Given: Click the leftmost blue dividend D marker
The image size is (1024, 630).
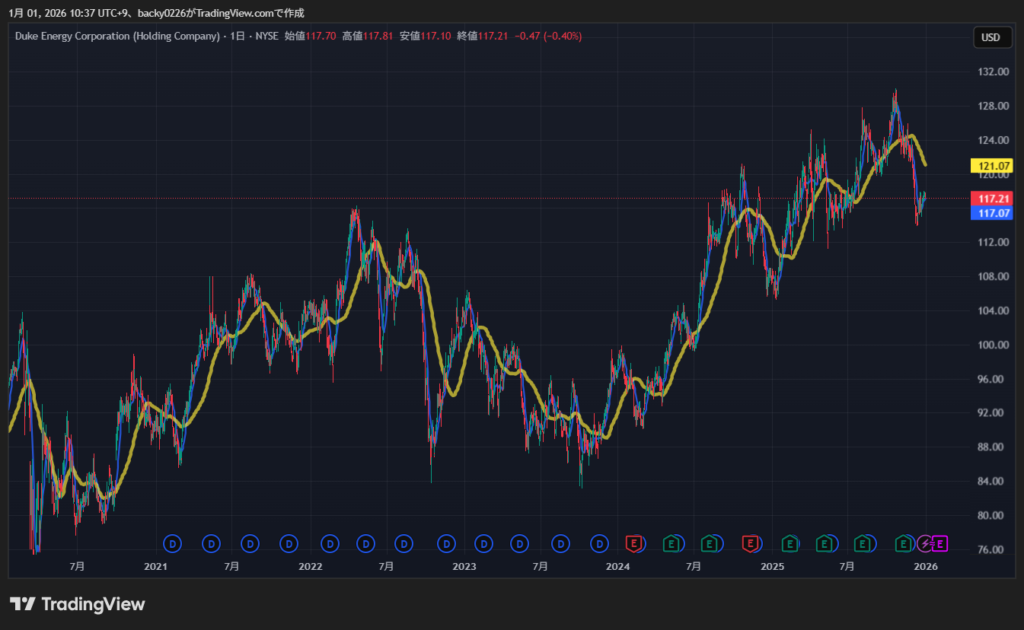Looking at the screenshot, I should click(x=172, y=543).
